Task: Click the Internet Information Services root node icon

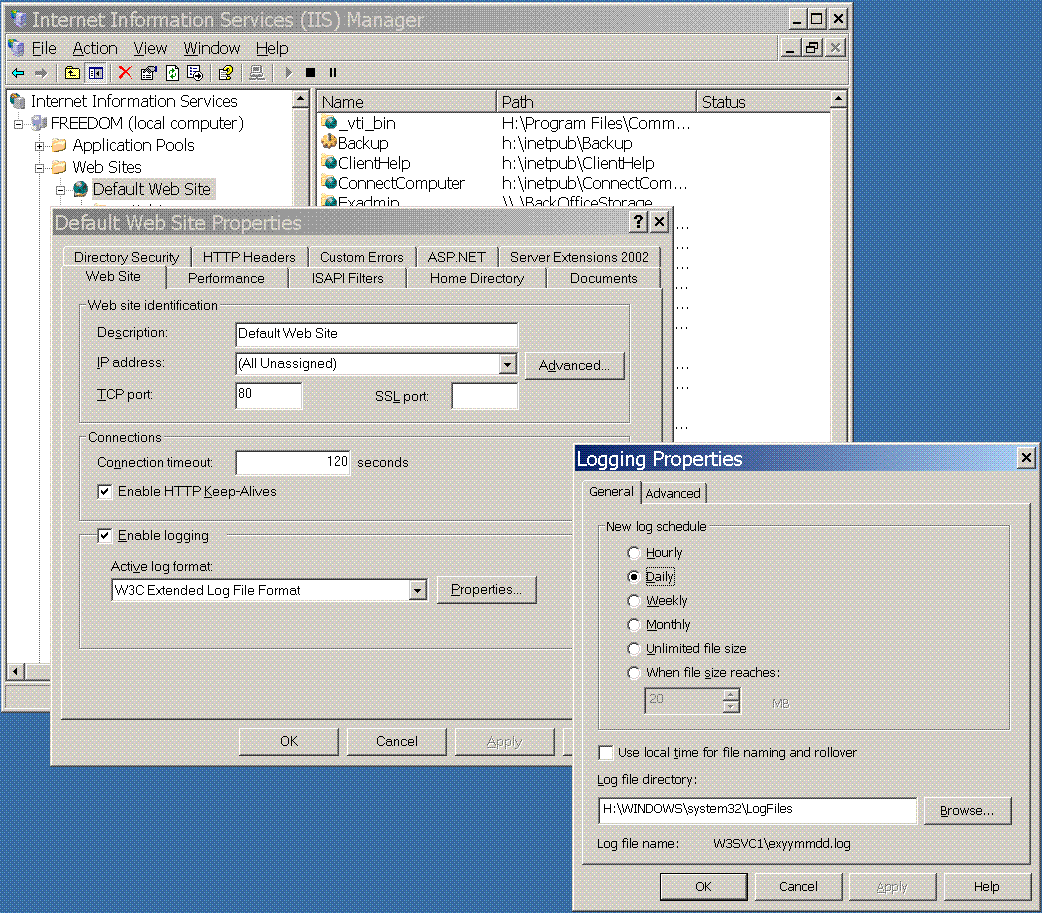Action: 18,101
